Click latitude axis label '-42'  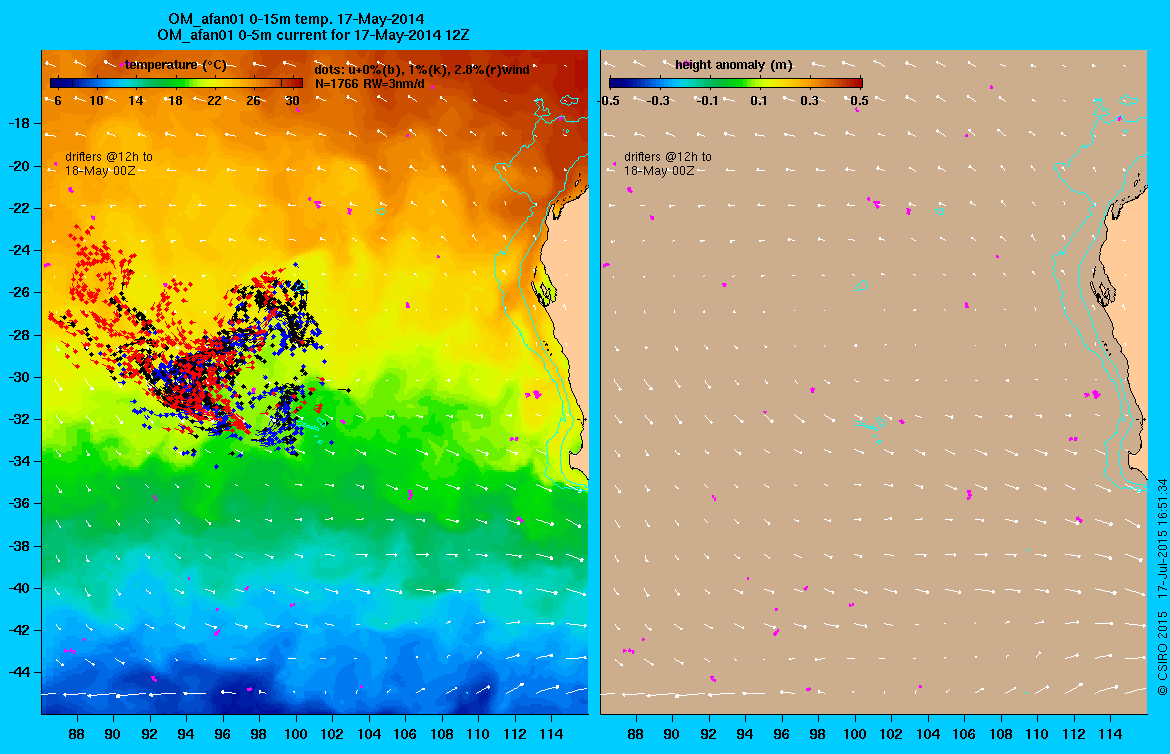[19, 630]
